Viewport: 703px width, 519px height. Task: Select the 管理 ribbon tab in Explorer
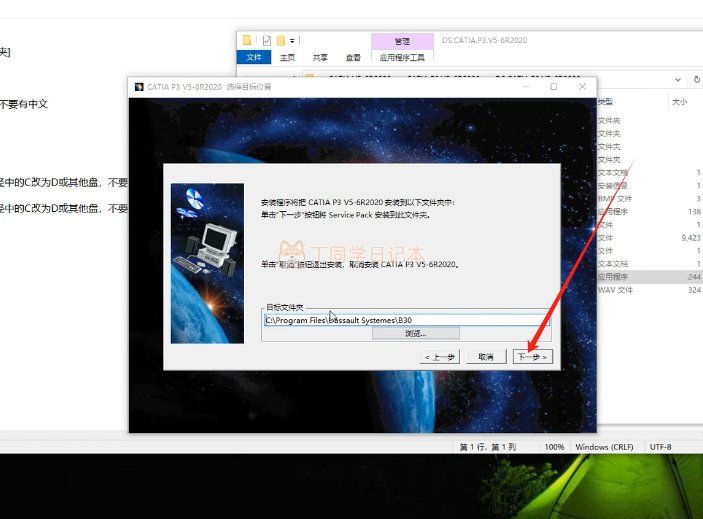click(x=402, y=41)
